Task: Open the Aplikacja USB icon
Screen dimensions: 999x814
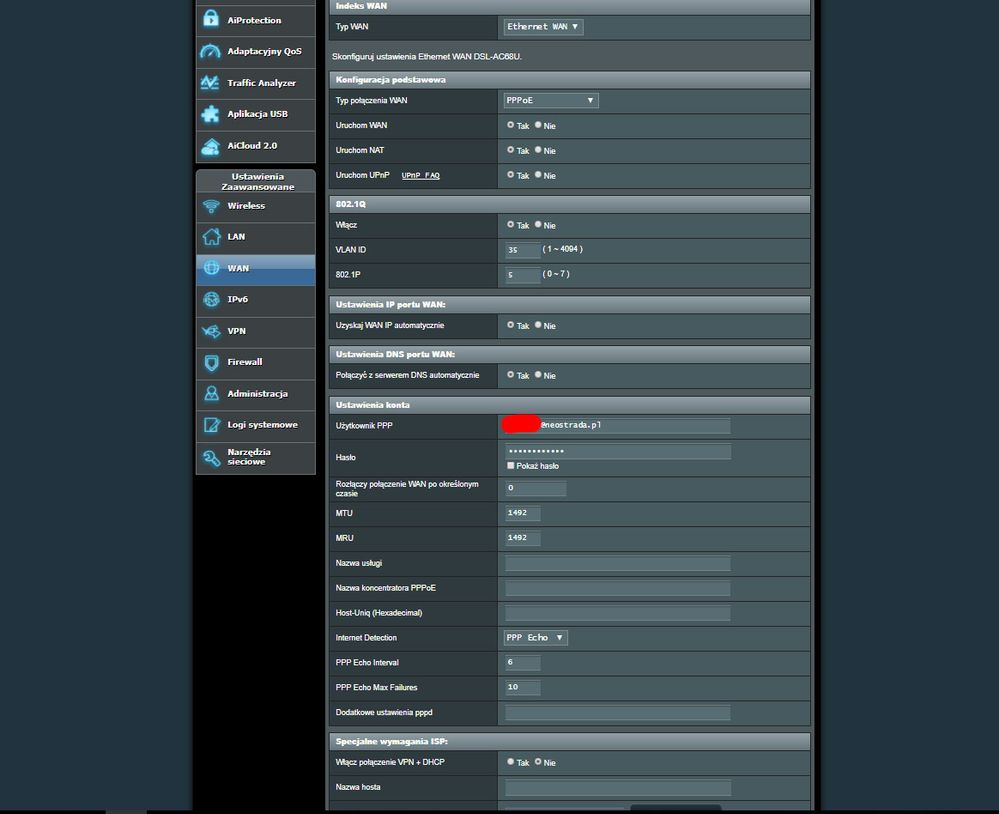Action: coord(211,114)
